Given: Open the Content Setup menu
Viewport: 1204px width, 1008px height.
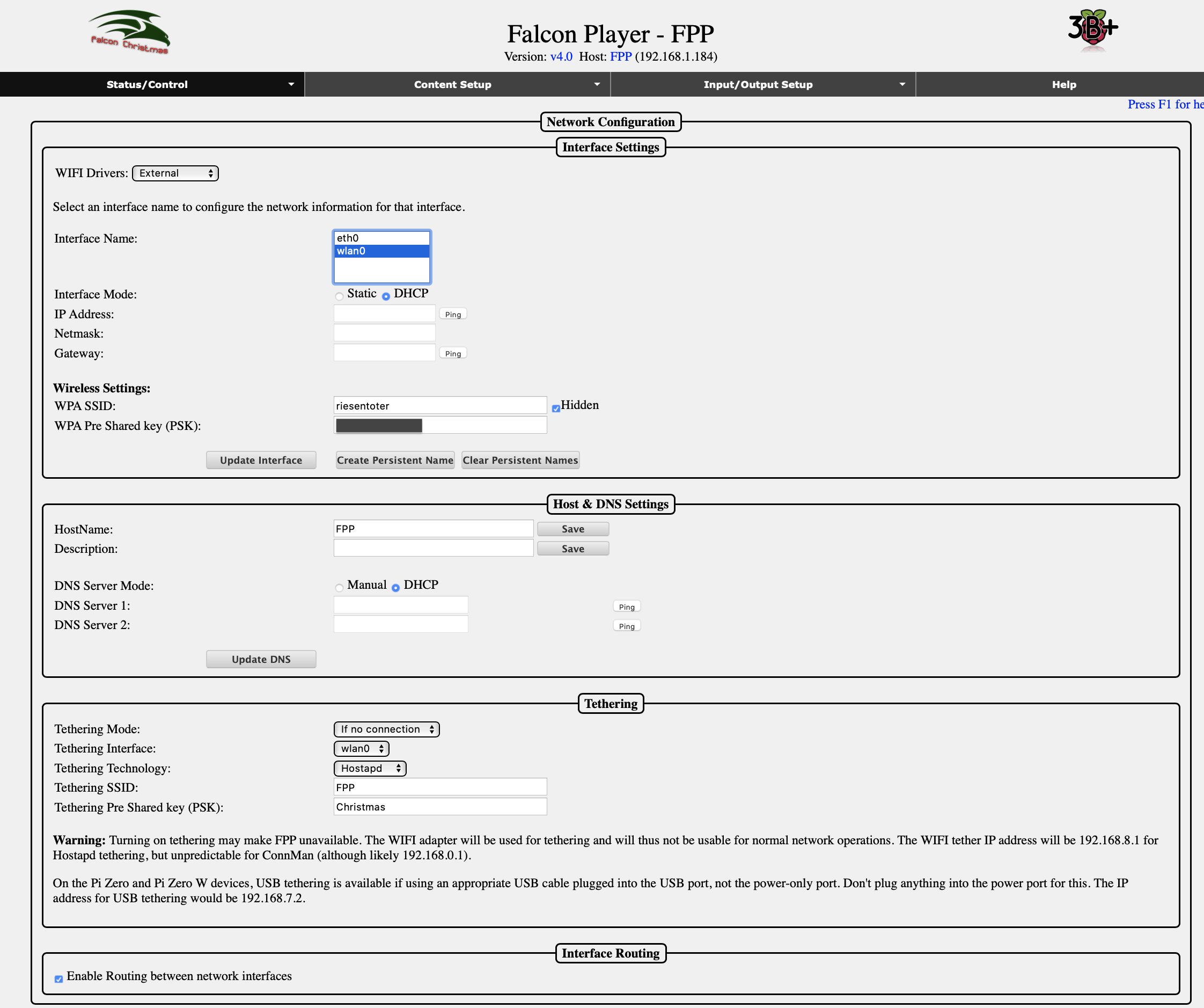Looking at the screenshot, I should 458,84.
